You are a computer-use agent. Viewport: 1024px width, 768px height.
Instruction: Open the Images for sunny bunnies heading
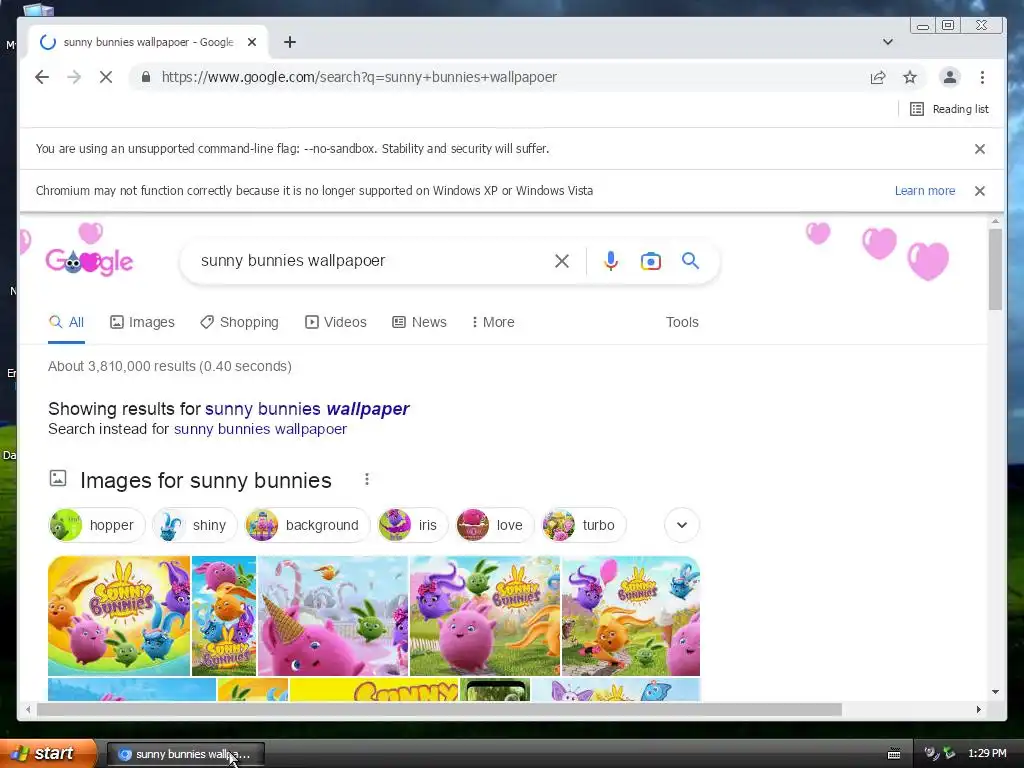[206, 481]
